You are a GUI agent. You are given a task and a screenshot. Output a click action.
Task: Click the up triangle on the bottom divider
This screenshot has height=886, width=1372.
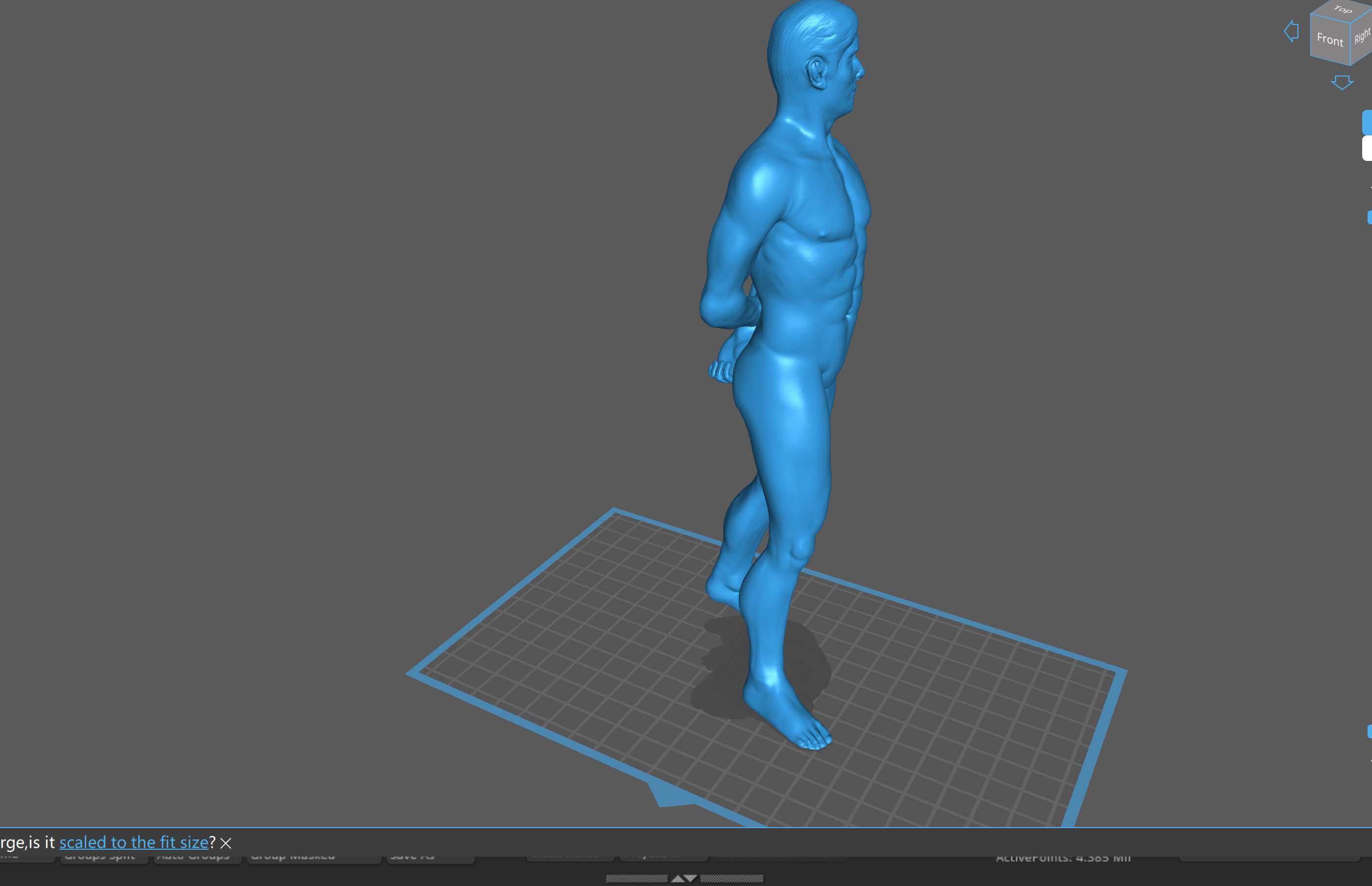(x=677, y=879)
